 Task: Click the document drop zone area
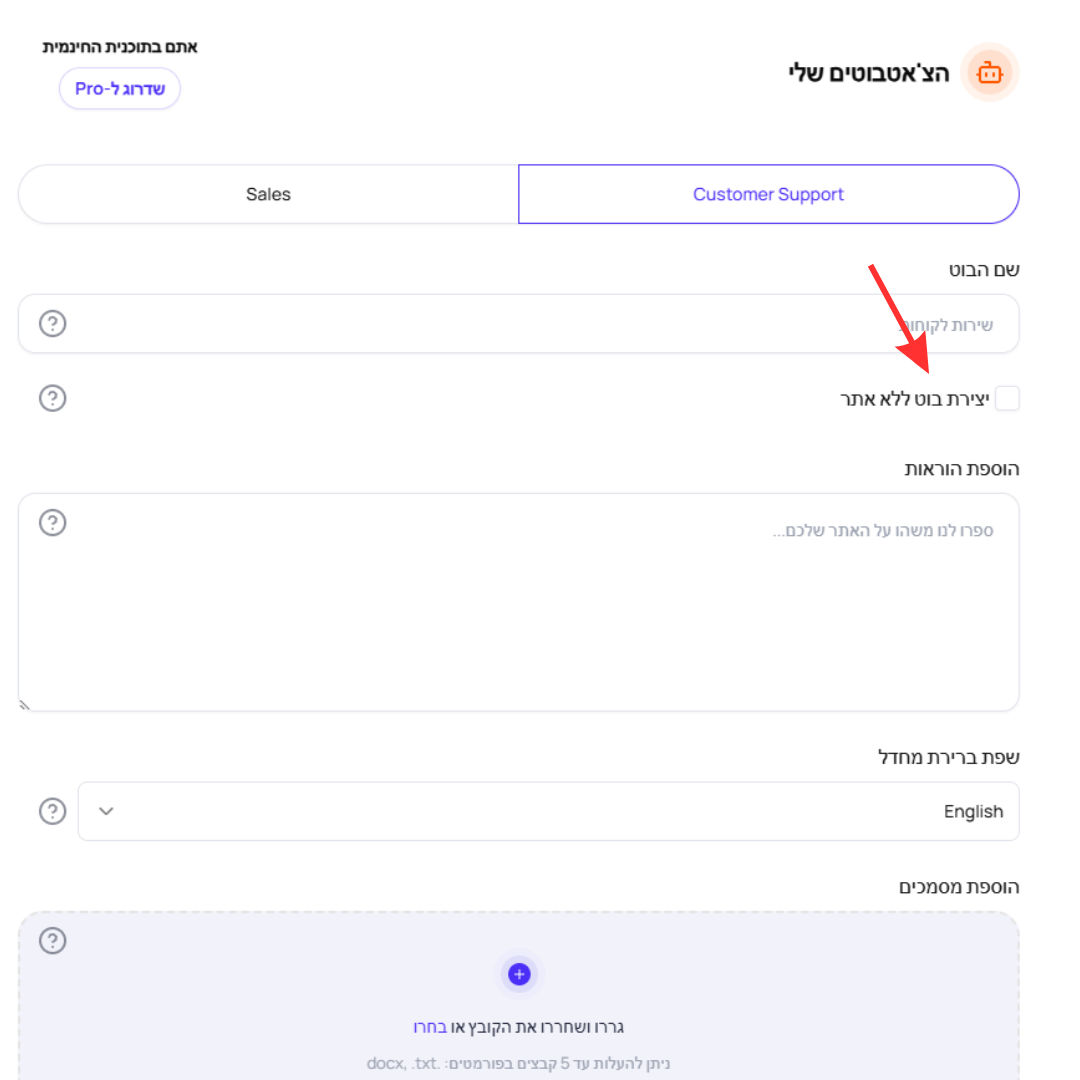click(519, 996)
